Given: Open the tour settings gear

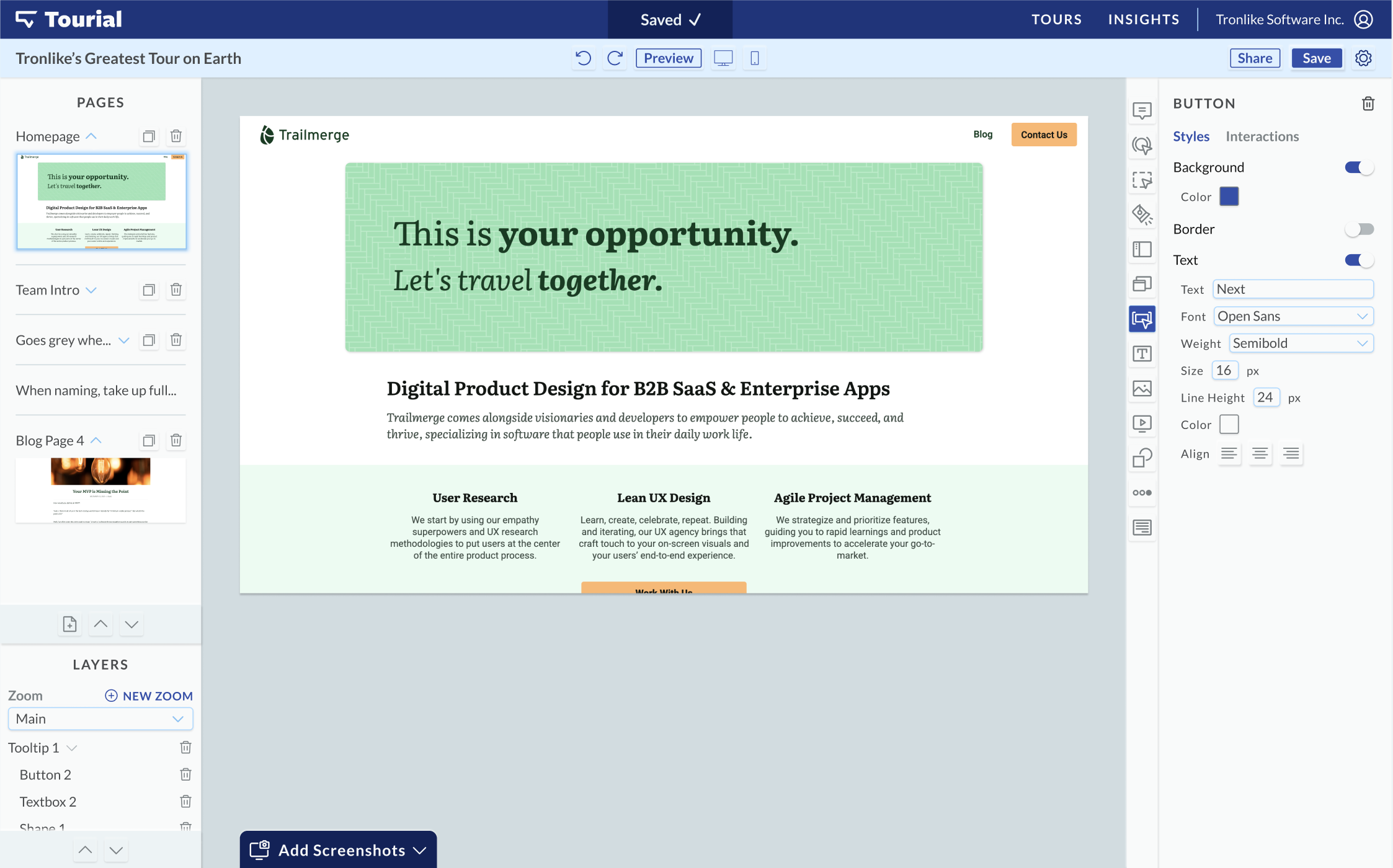Looking at the screenshot, I should (x=1363, y=58).
